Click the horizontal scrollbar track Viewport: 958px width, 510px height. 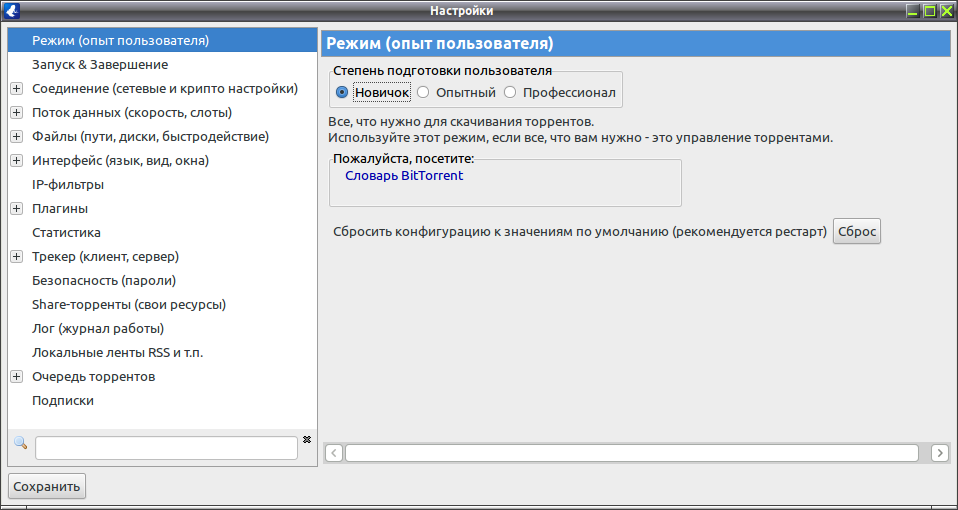pos(632,453)
